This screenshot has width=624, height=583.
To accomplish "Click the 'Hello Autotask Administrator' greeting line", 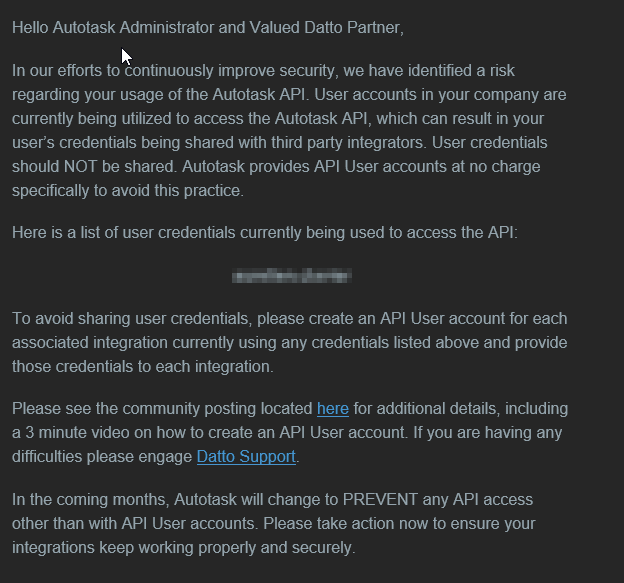I will [208, 27].
